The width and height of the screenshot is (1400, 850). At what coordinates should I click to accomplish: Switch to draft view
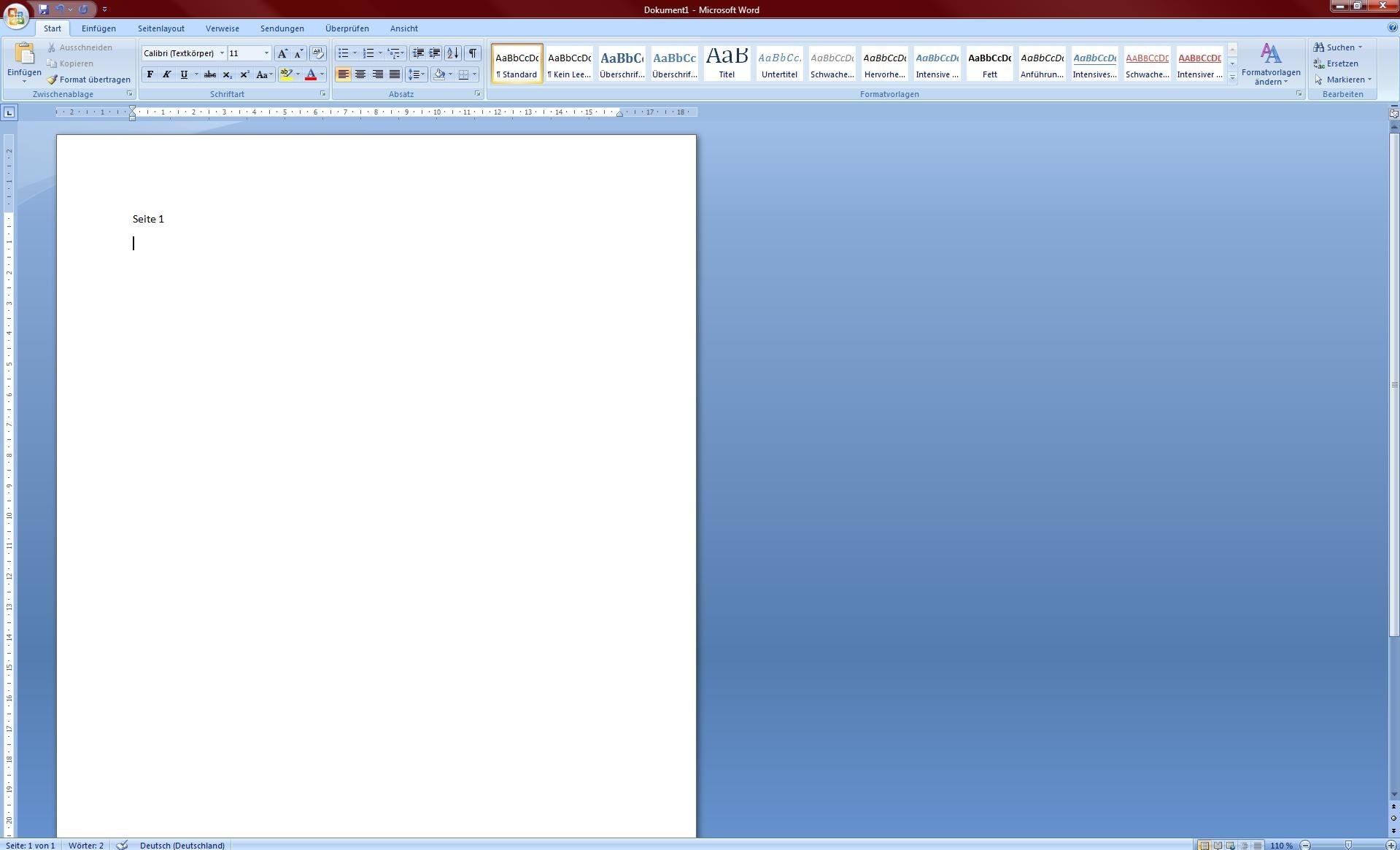coord(1257,846)
